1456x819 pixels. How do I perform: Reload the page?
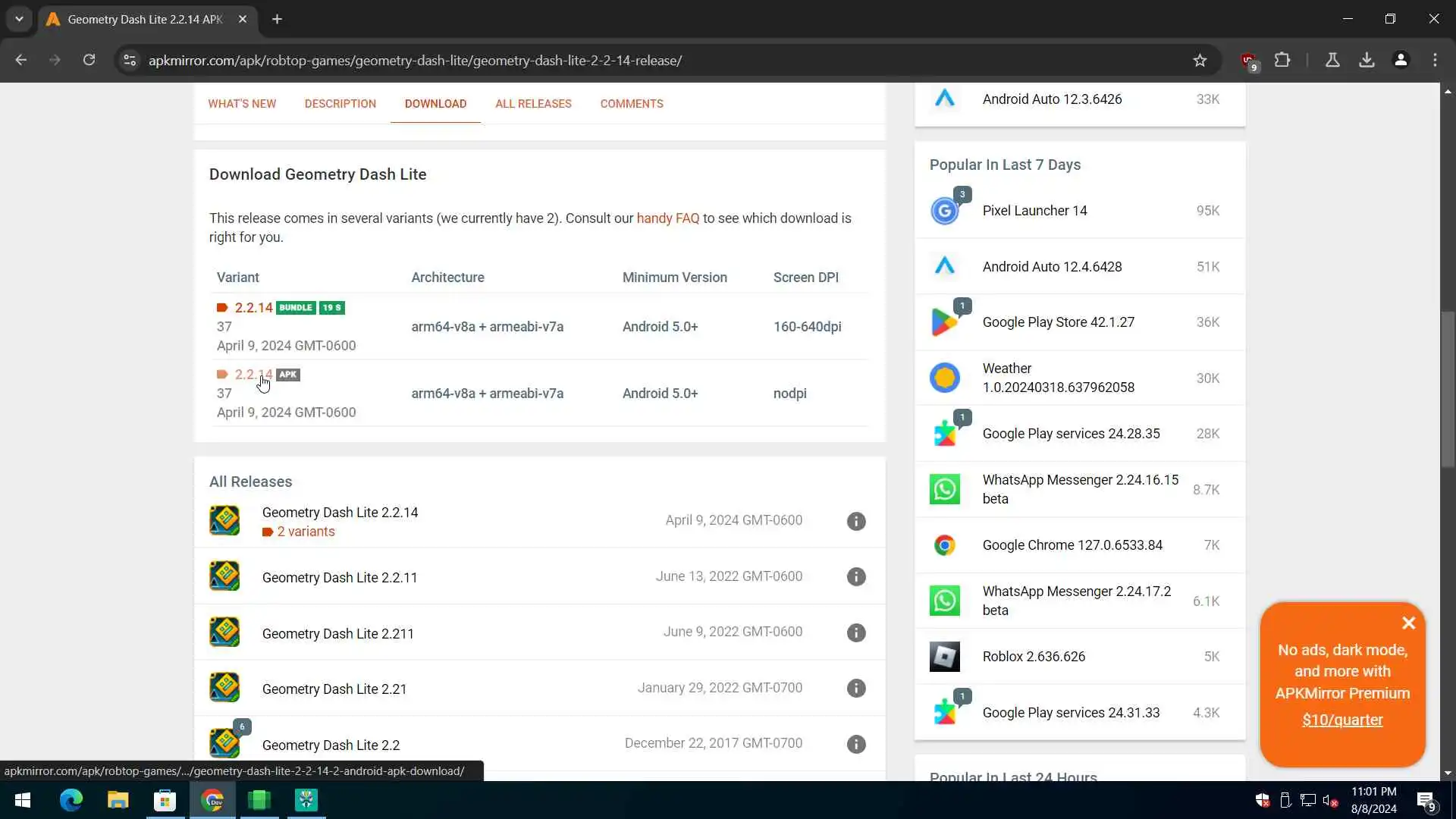(89, 61)
